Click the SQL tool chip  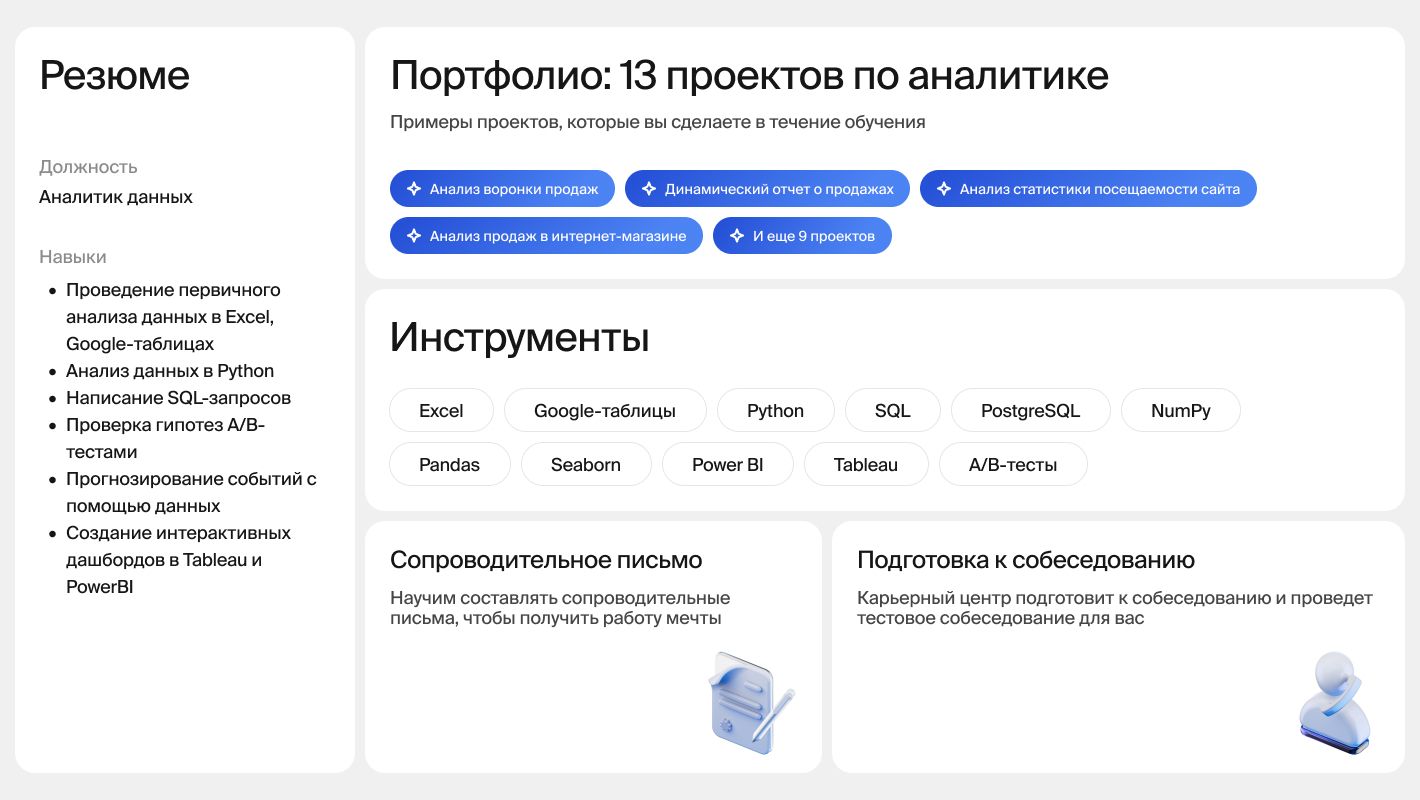pyautogui.click(x=892, y=411)
